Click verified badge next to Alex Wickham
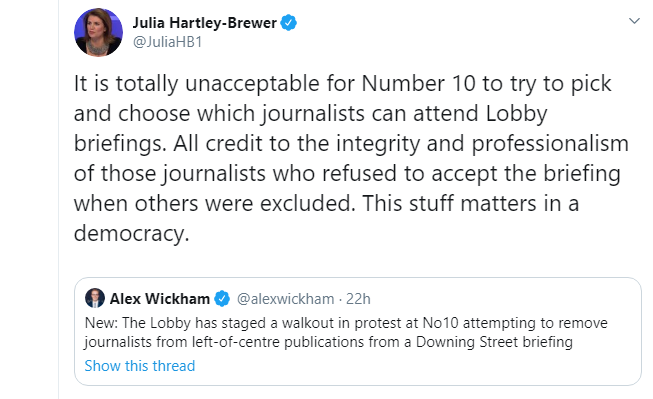This screenshot has height=399, width=653. [222, 299]
